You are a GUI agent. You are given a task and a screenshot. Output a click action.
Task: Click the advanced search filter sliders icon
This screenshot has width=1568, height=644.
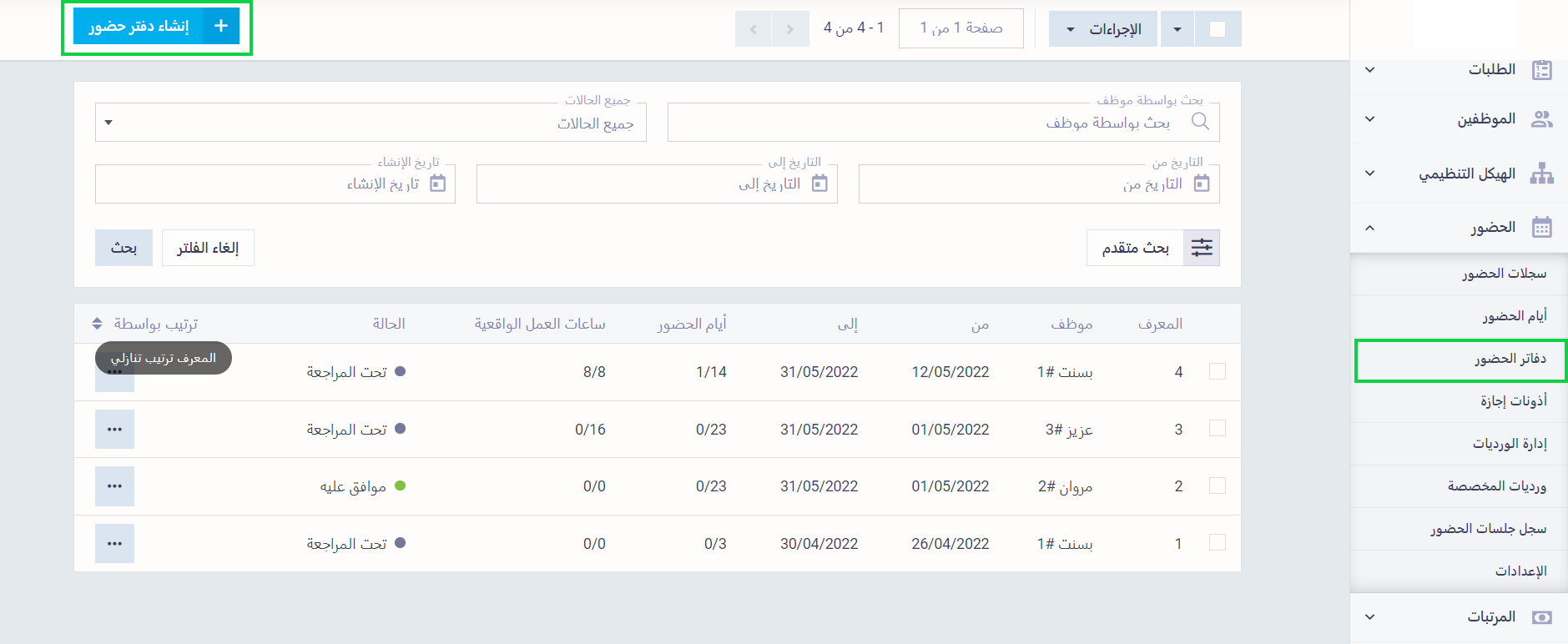click(1202, 248)
